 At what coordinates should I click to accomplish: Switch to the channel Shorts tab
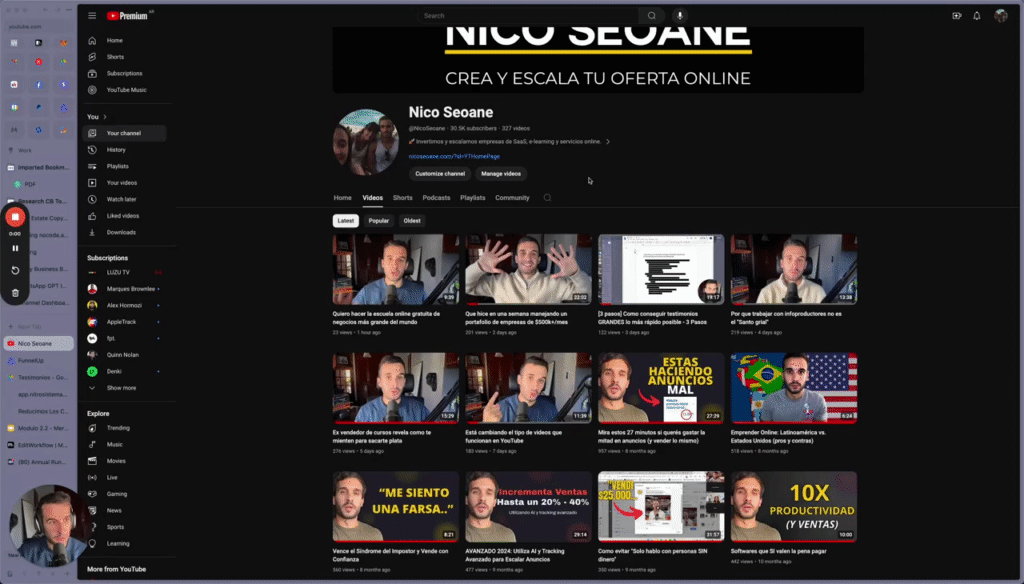402,198
